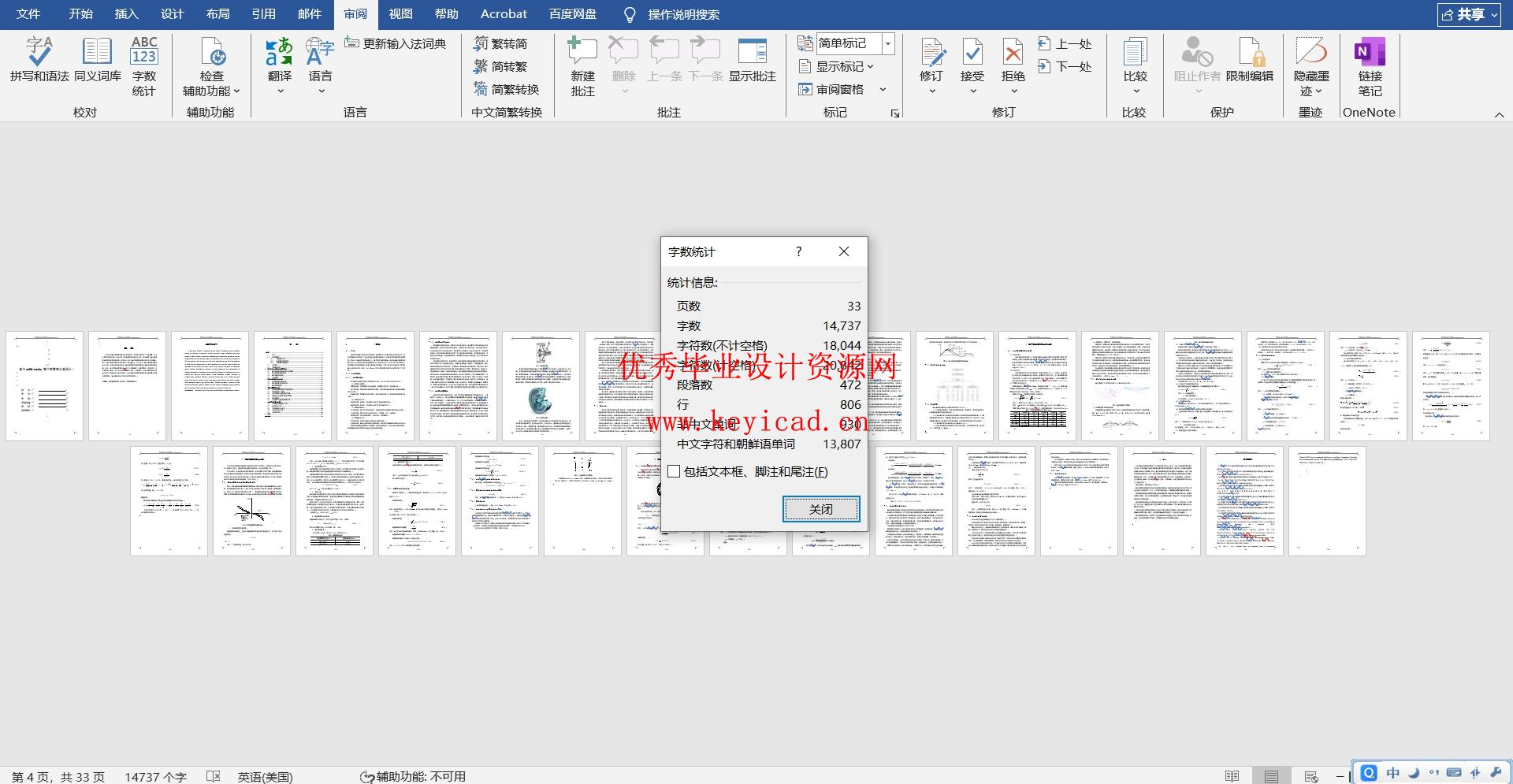Screen dimensions: 1513x784
Task: Click the Close (关闭) button in word count dialog
Action: (820, 509)
